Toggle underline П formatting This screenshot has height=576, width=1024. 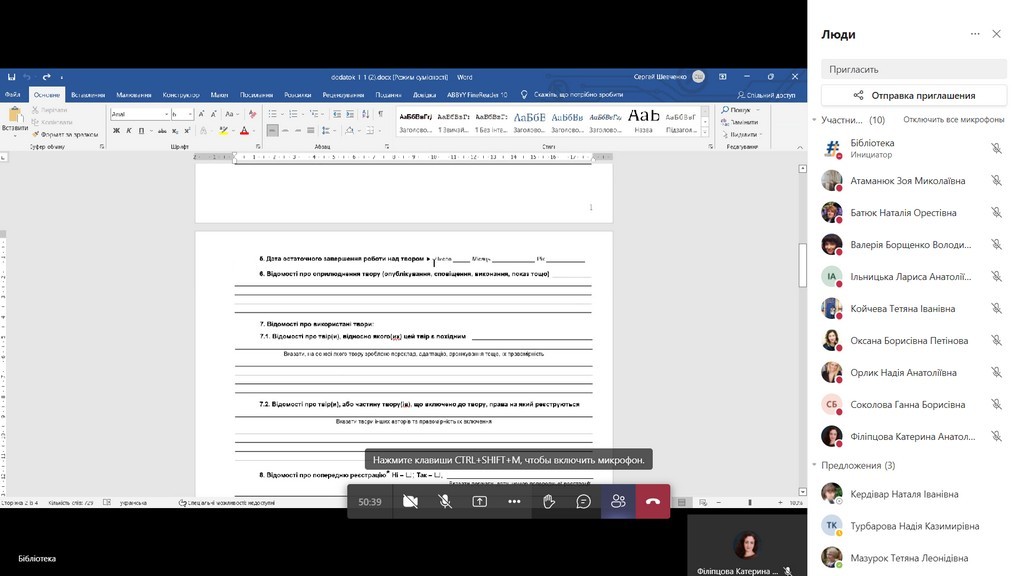point(141,131)
